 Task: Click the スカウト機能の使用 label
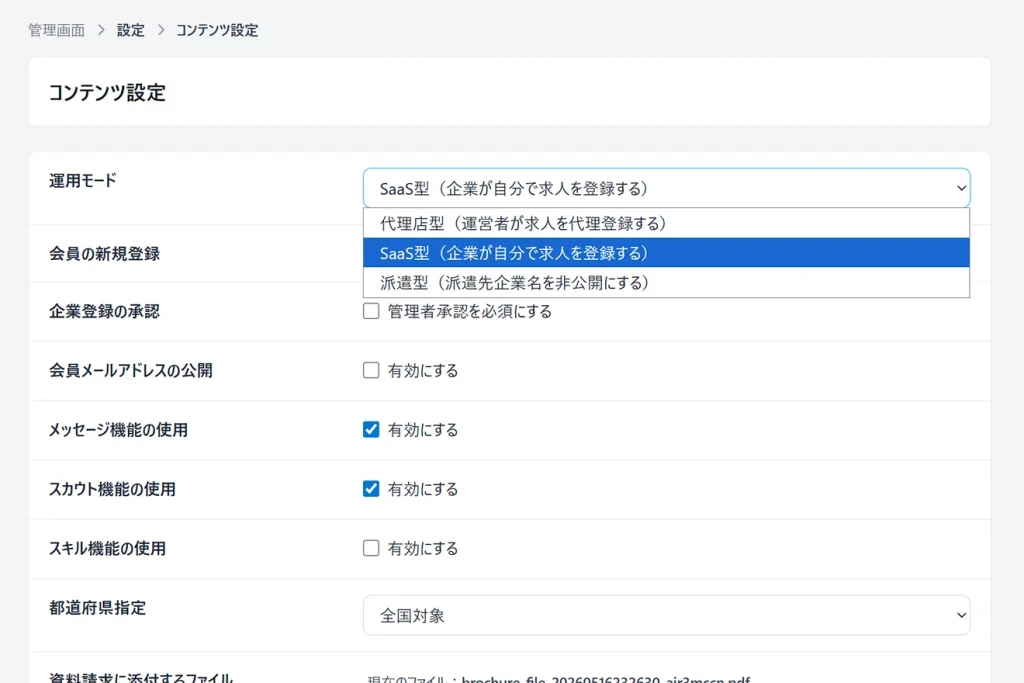pyautogui.click(x=112, y=489)
